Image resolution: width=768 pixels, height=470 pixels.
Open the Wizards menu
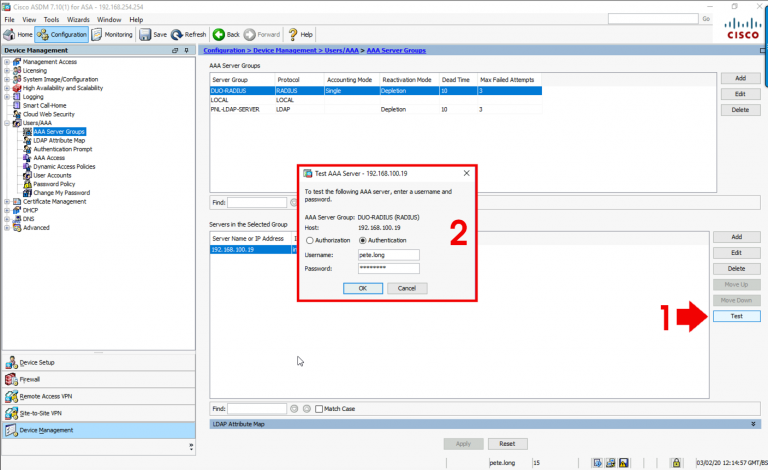coord(78,20)
